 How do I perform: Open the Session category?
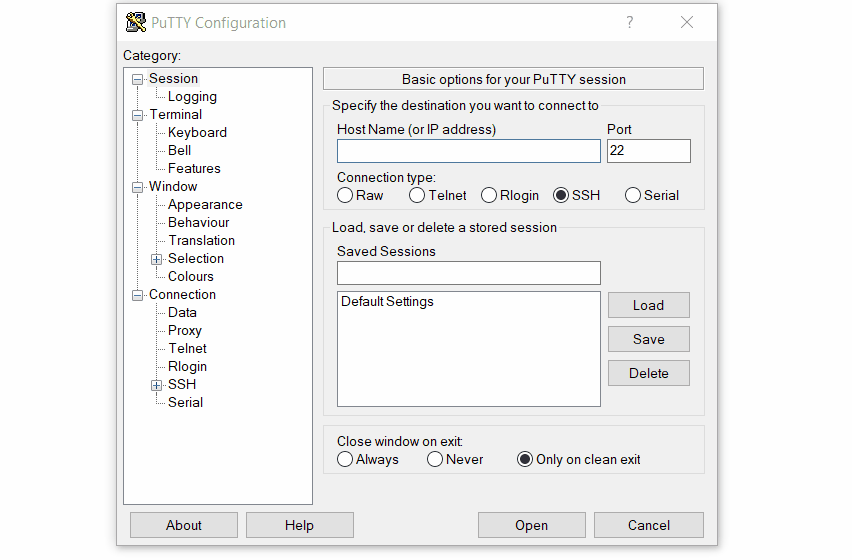coord(173,79)
